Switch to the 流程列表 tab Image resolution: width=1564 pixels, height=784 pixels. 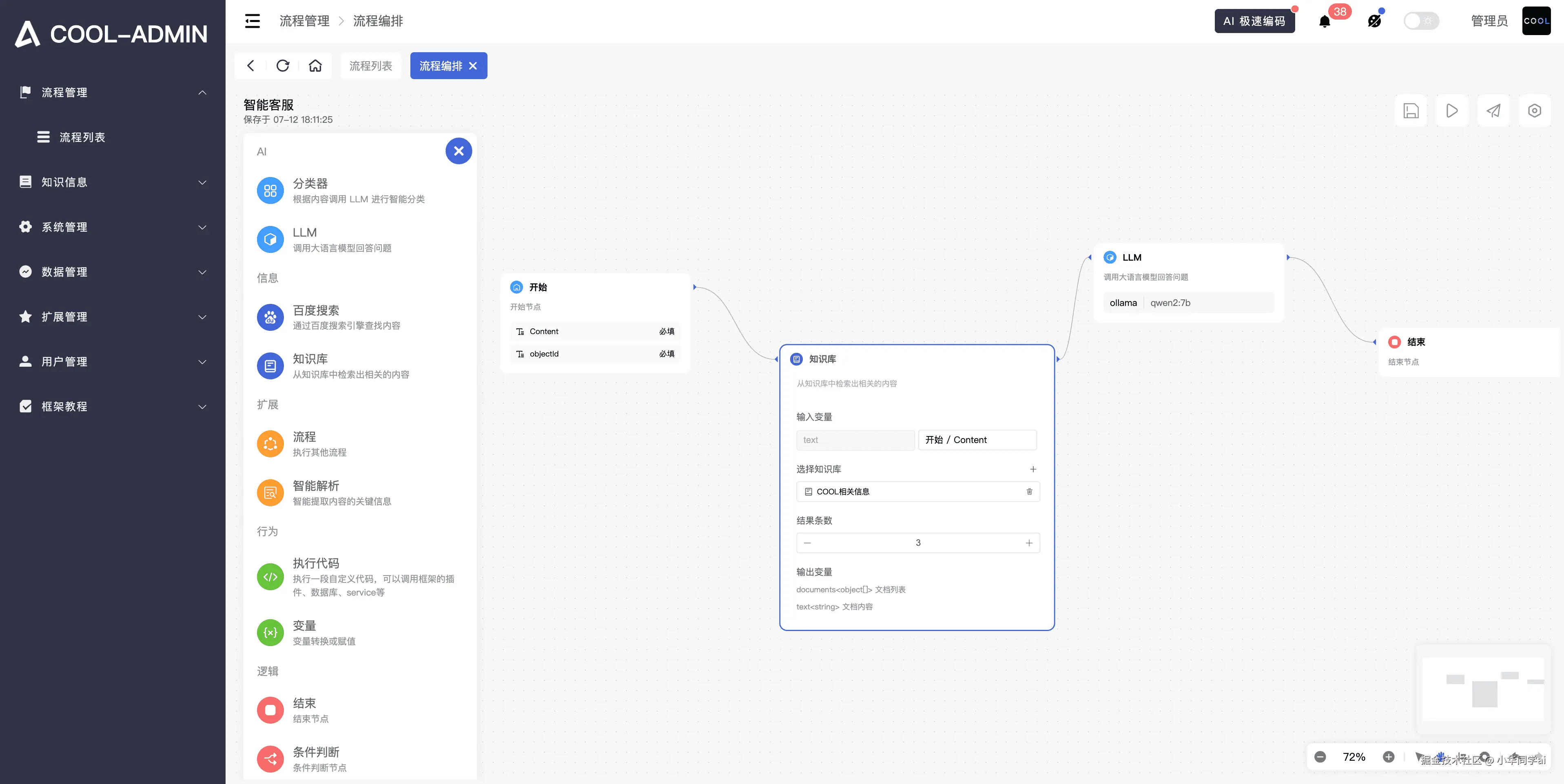tap(370, 66)
